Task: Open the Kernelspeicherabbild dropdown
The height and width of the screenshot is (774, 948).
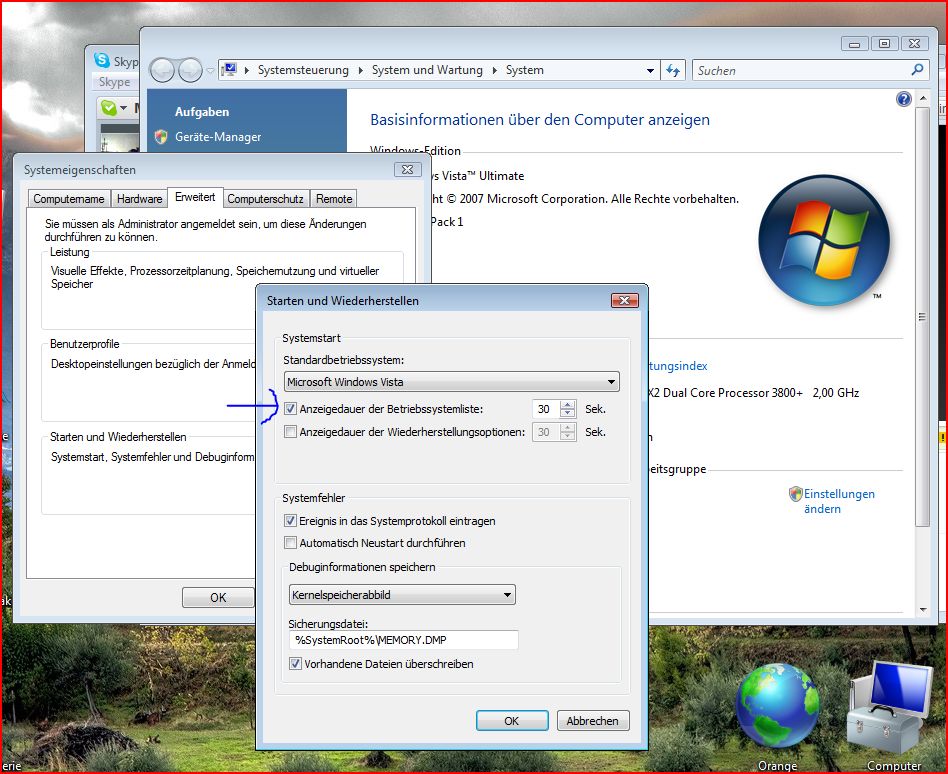Action: coord(402,595)
